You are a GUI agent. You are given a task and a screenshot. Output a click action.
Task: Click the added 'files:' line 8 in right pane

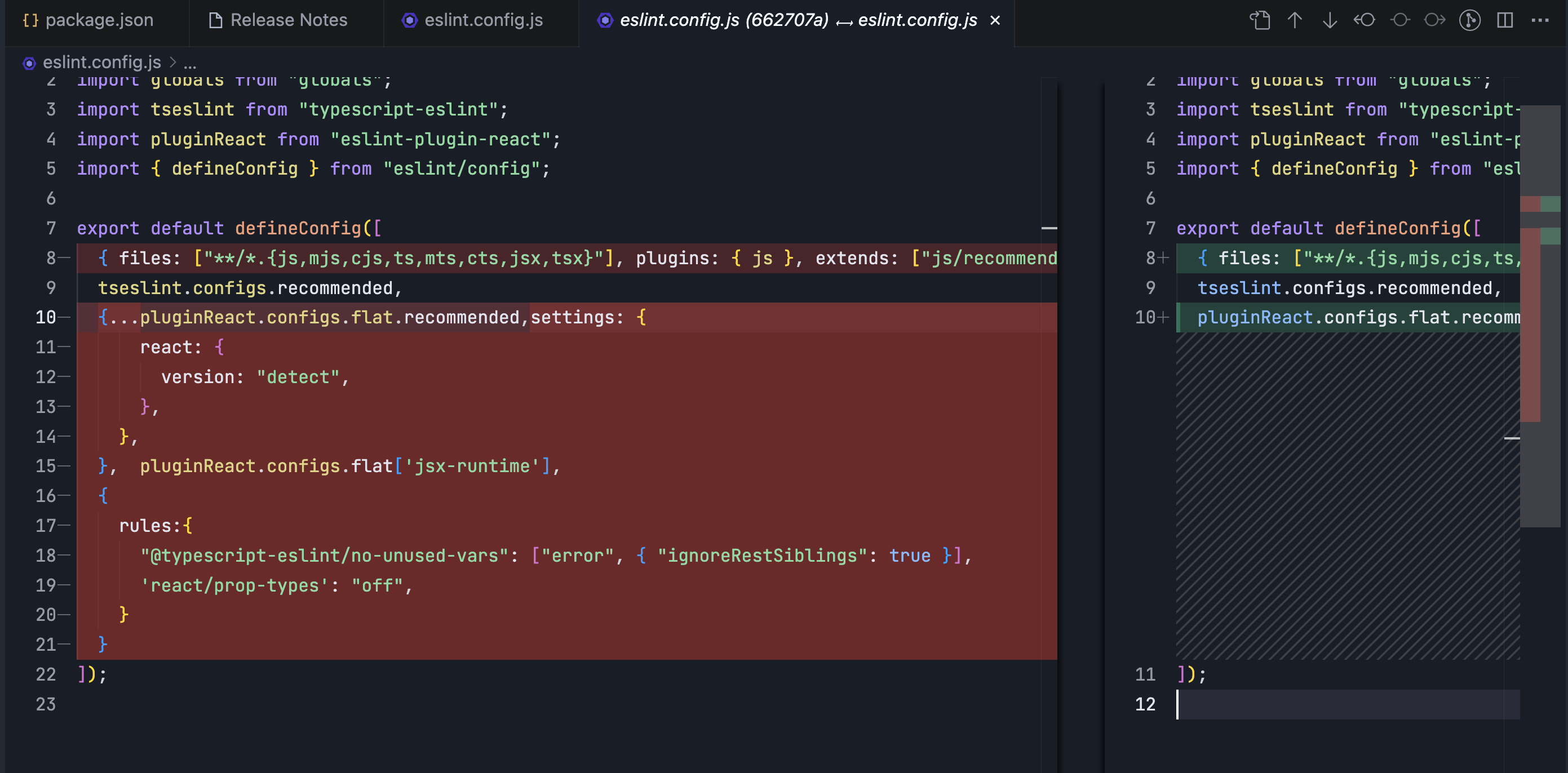pyautogui.click(x=1348, y=258)
